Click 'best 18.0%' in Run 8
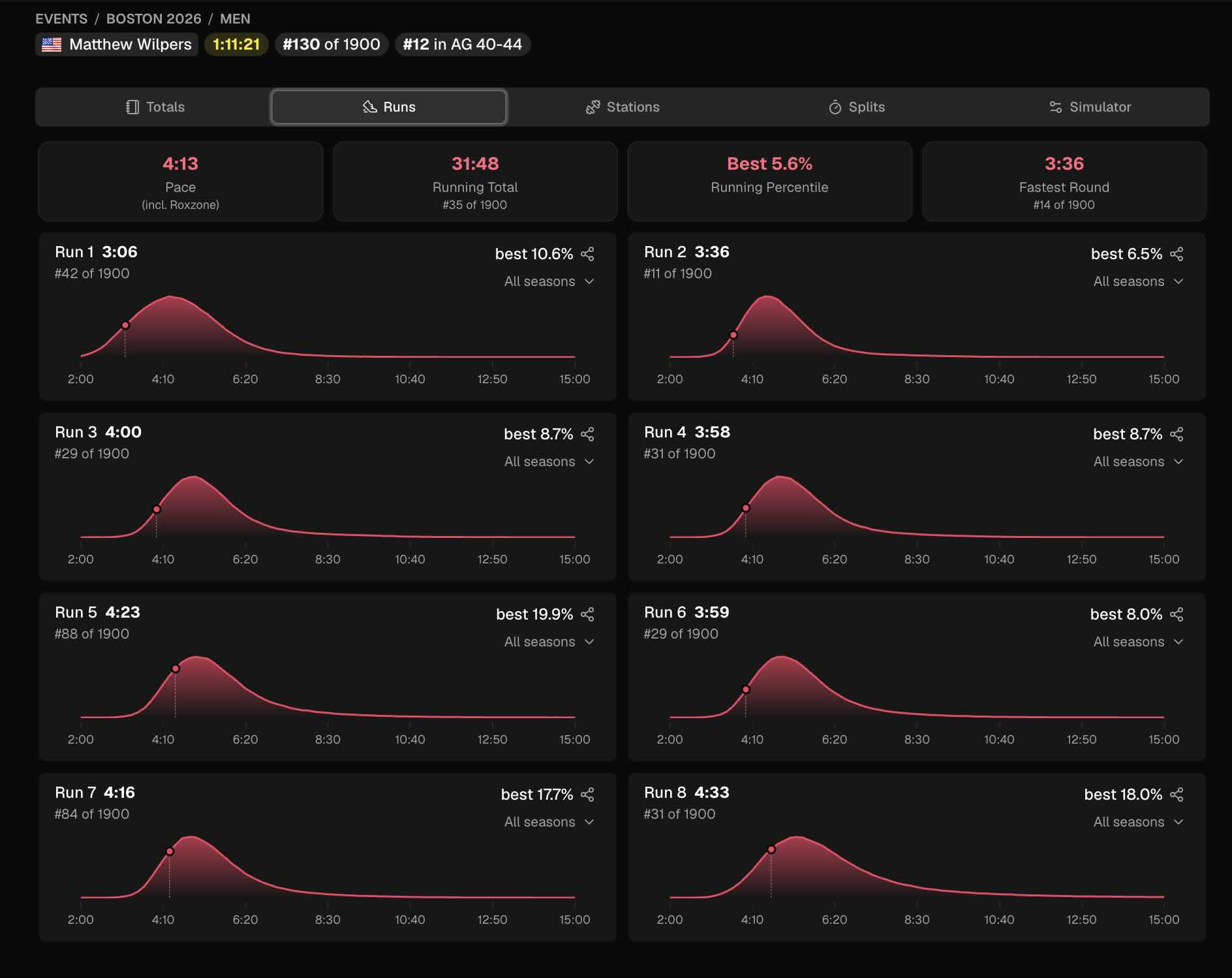Image resolution: width=1232 pixels, height=978 pixels. 1123,795
